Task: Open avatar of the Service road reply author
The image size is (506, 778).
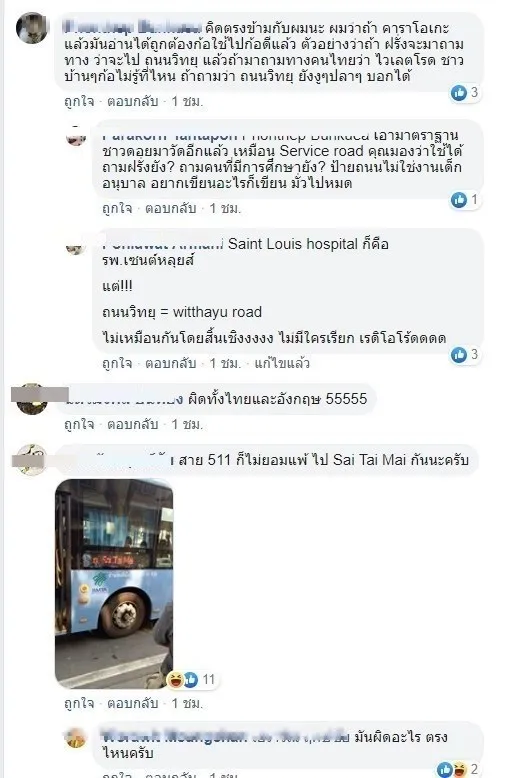Action: click(76, 135)
